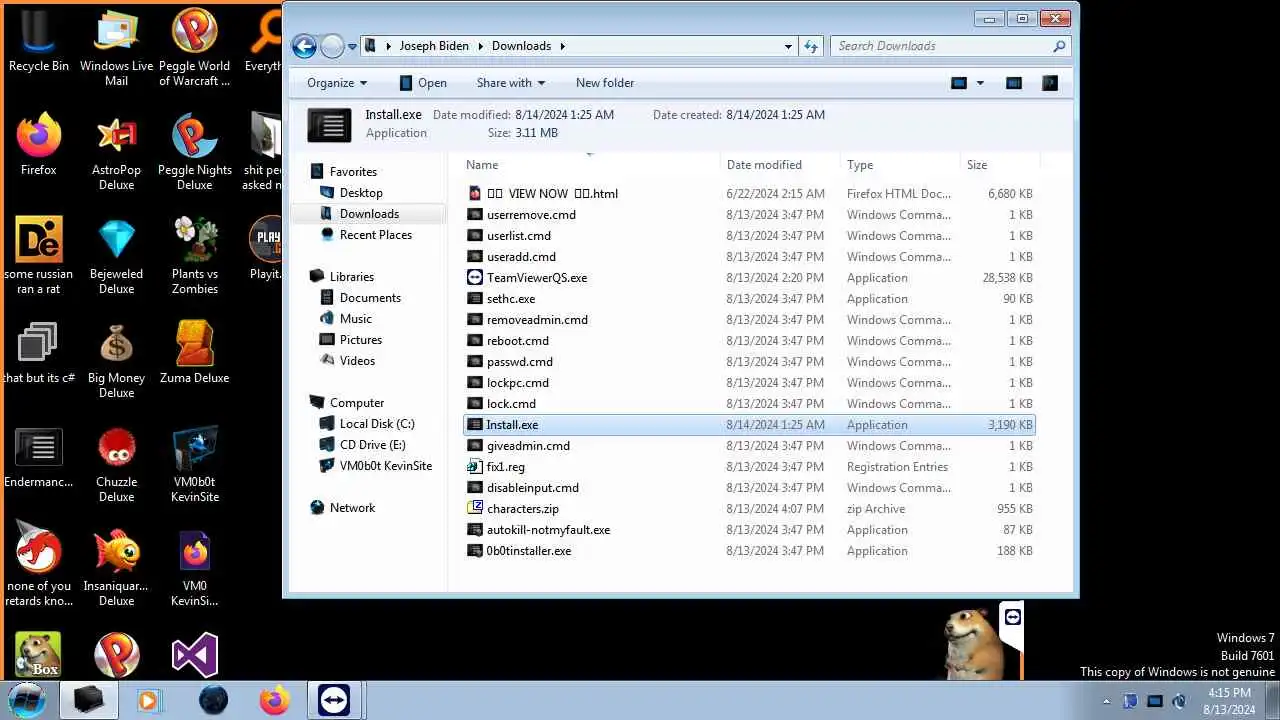
Task: Show hidden tray icons arrow
Action: (1106, 701)
